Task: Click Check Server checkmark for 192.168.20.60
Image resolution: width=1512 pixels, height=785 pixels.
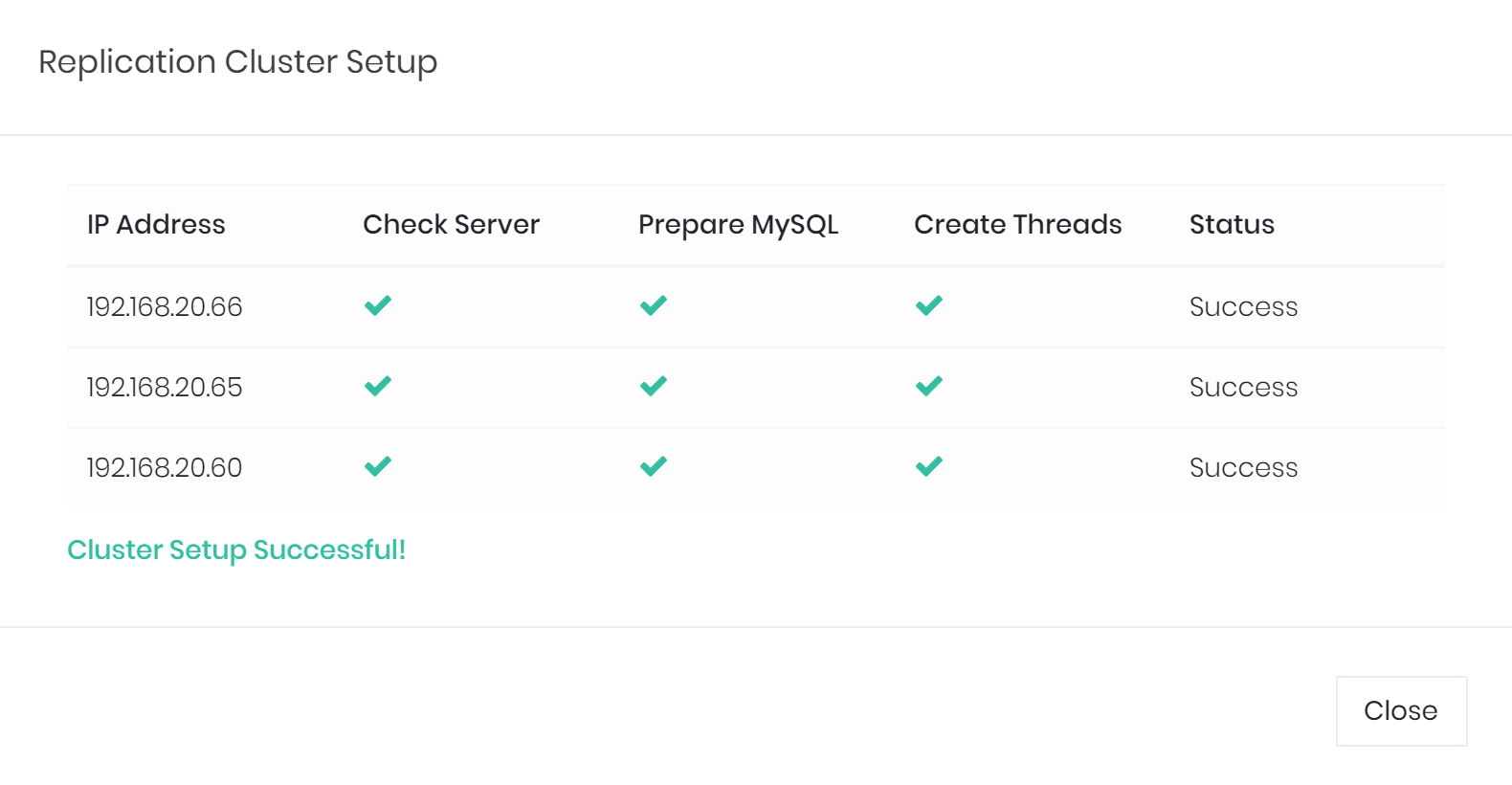Action: tap(378, 467)
